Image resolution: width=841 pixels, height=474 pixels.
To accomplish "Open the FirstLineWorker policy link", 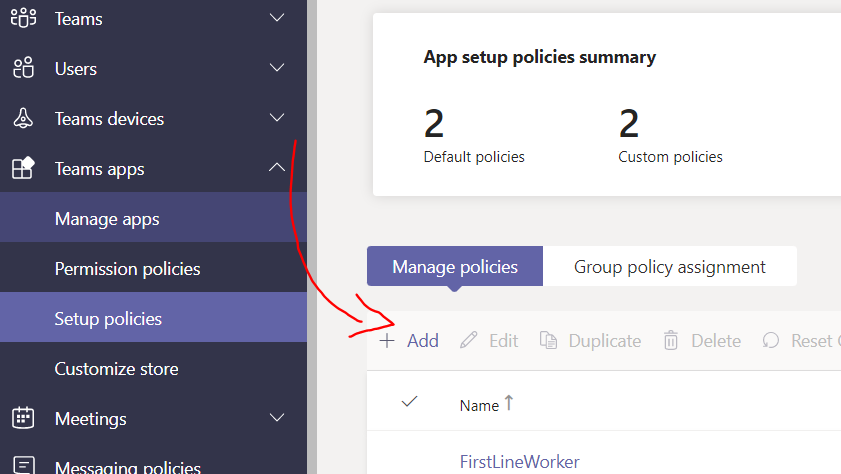I will 519,462.
